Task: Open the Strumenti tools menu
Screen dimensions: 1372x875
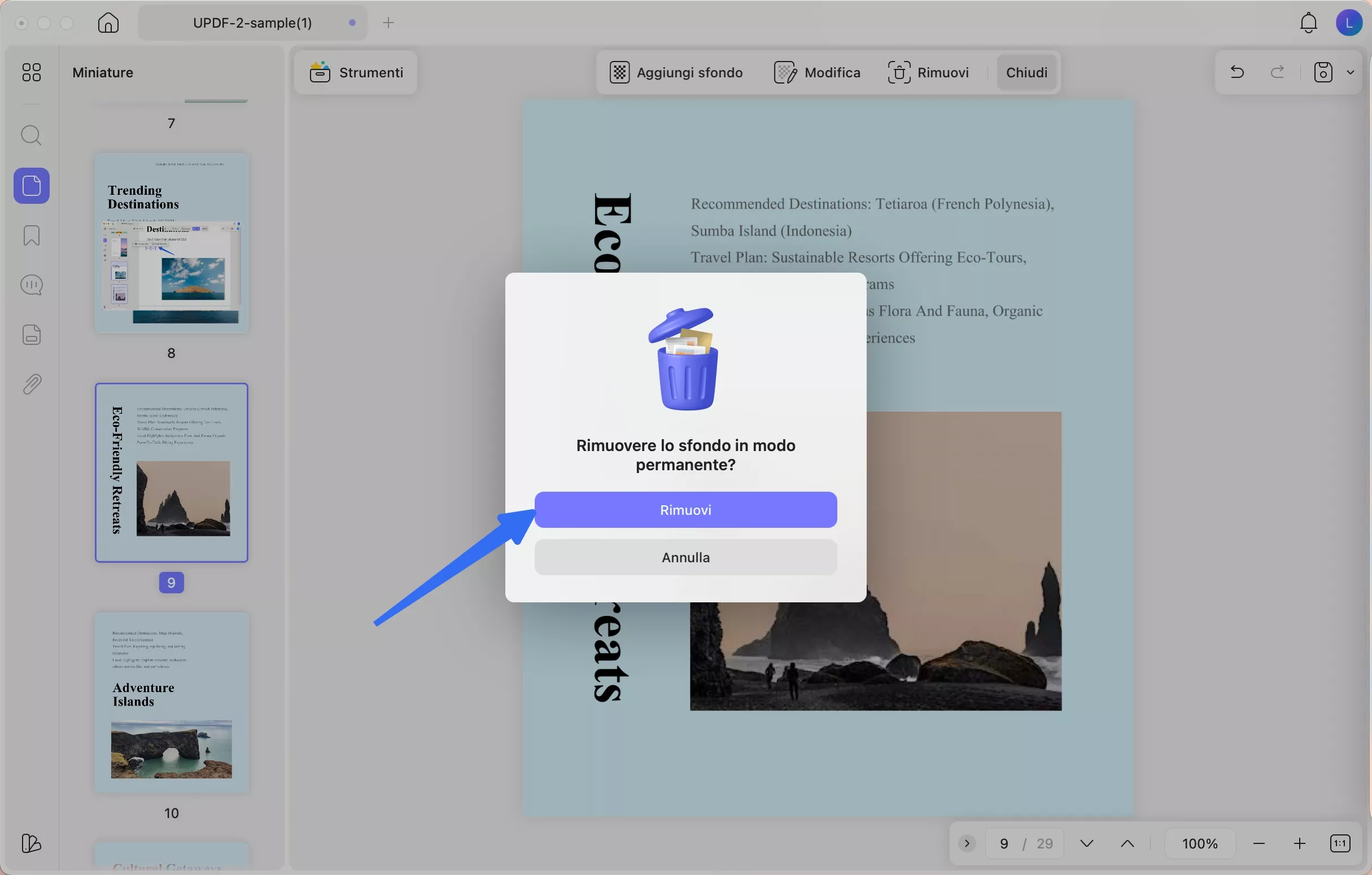Action: pyautogui.click(x=356, y=72)
